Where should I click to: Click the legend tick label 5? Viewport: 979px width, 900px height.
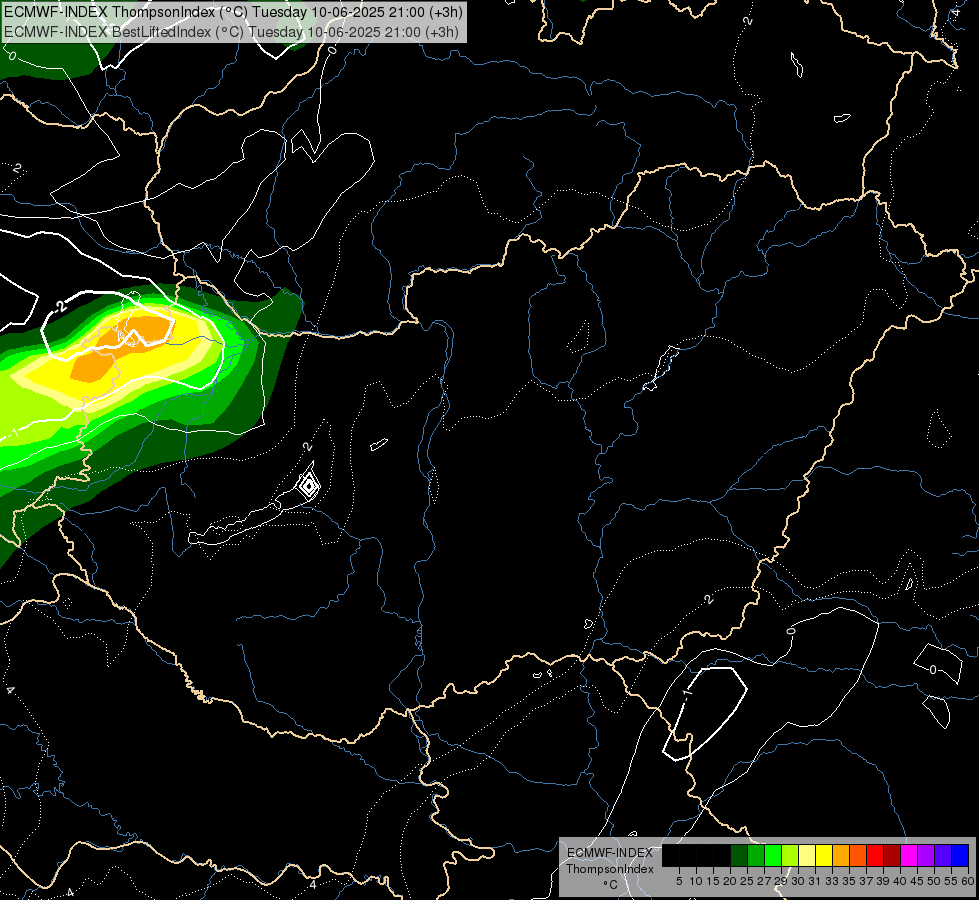pos(679,881)
